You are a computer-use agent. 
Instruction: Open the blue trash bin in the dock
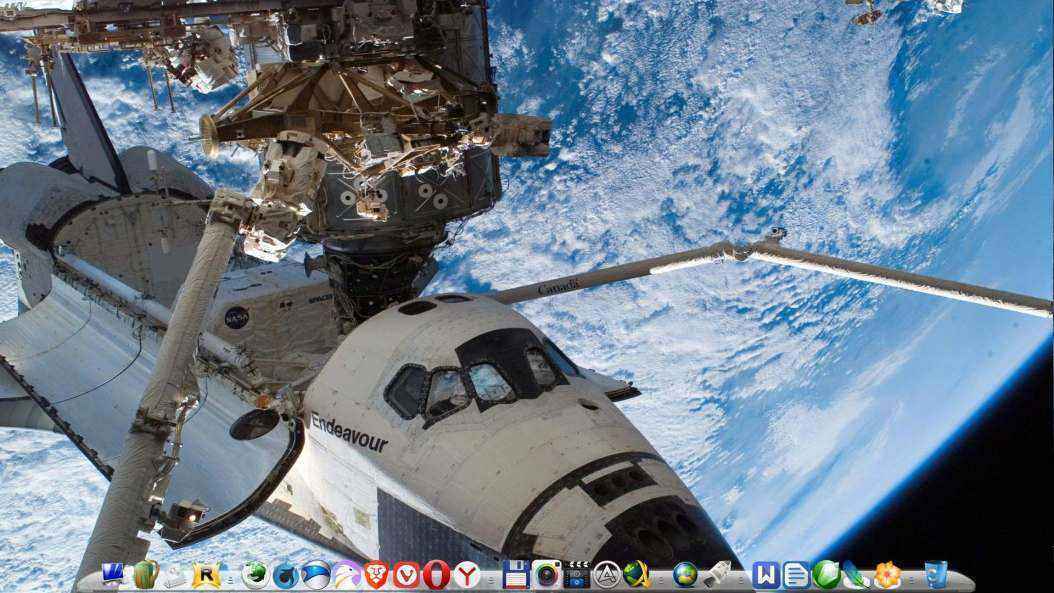[x=936, y=575]
